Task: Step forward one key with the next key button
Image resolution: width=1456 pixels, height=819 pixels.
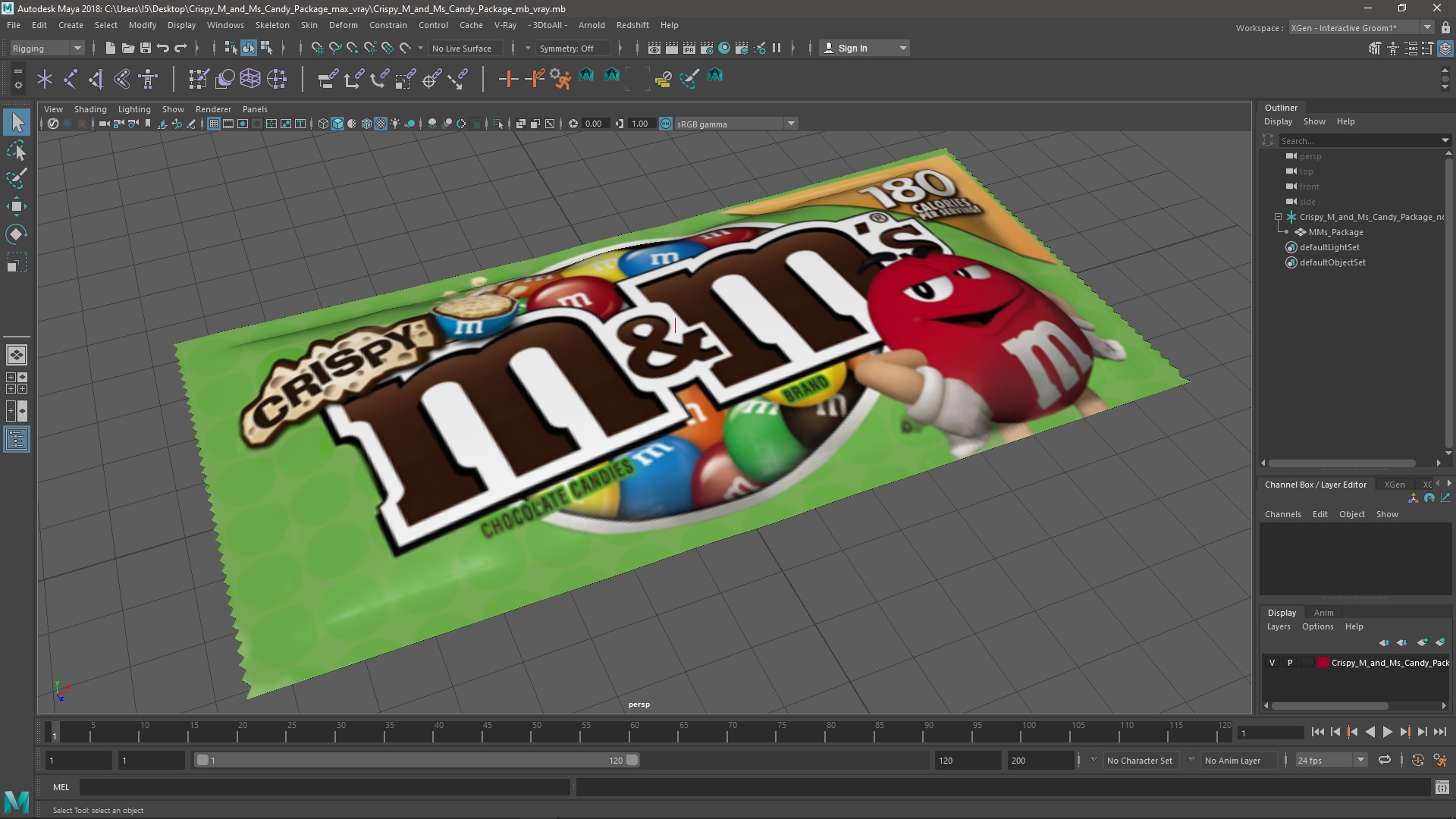Action: 1404,732
